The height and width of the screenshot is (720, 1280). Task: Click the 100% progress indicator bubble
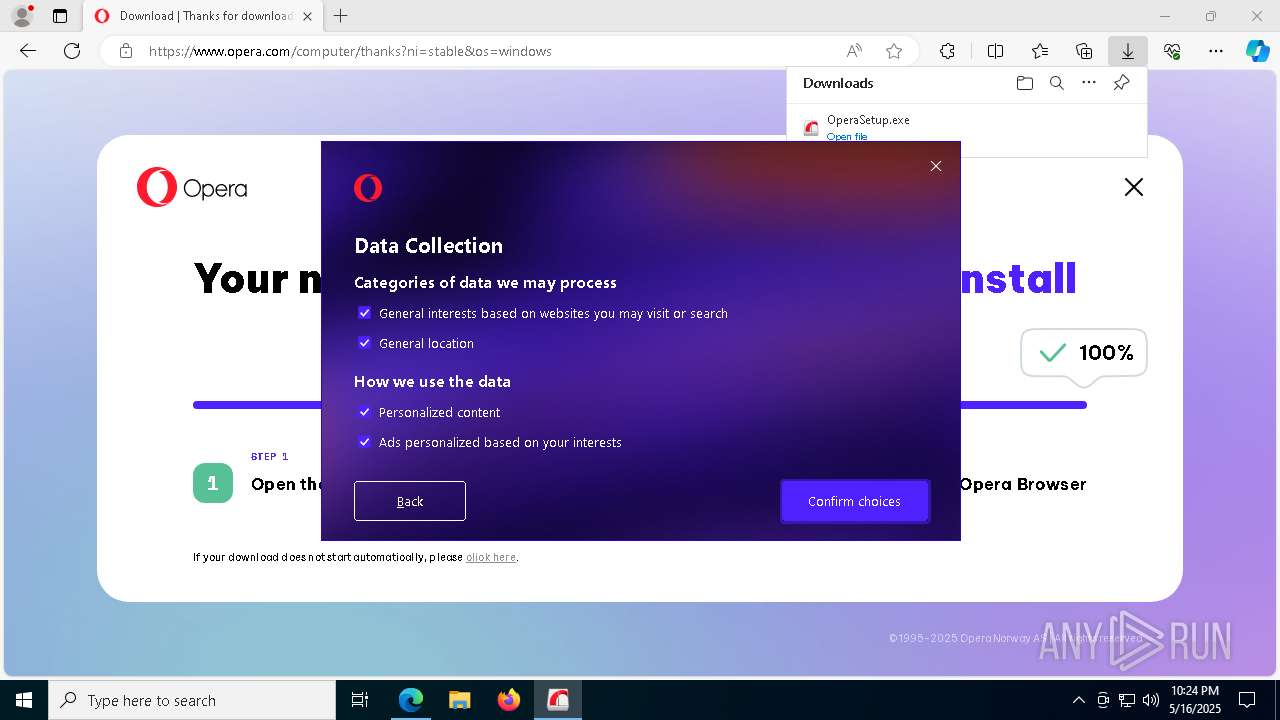[x=1084, y=353]
